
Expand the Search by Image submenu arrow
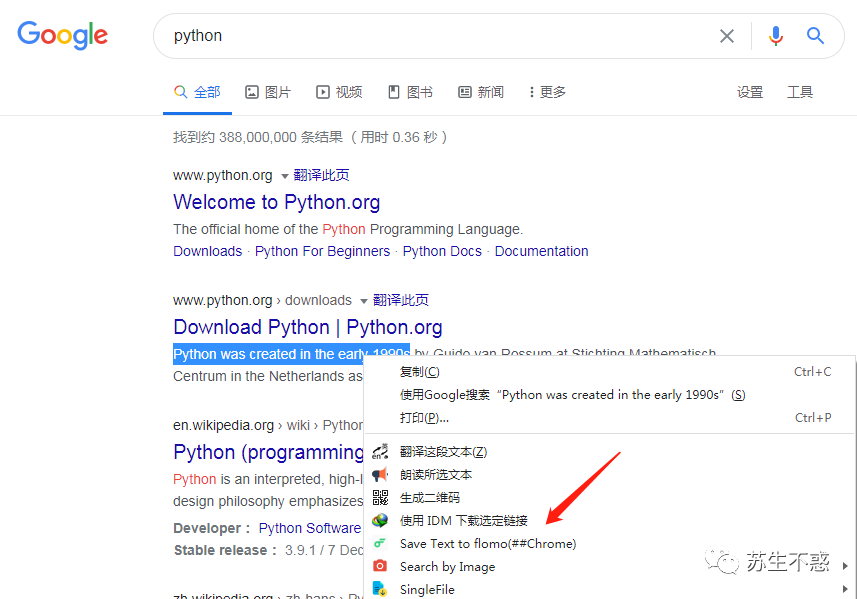tap(846, 566)
